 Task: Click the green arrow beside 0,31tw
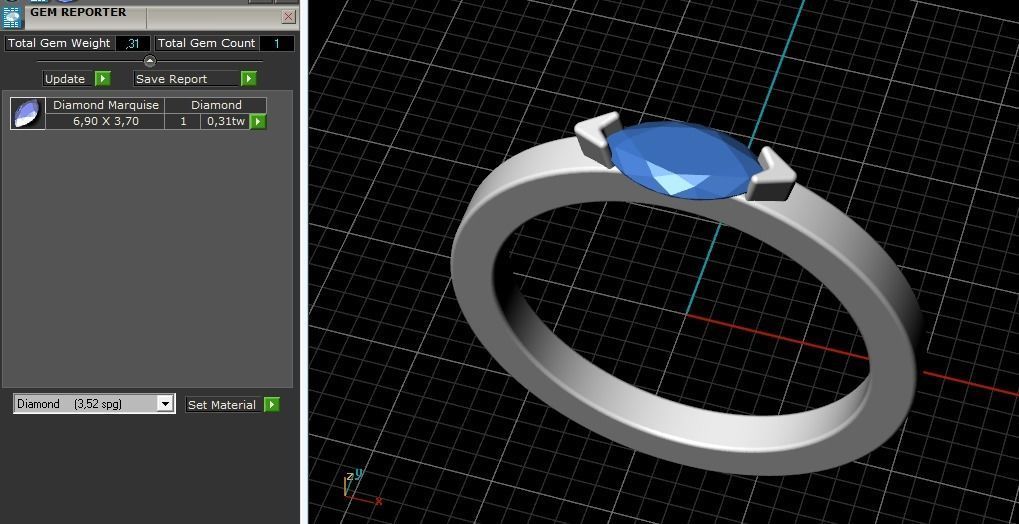pyautogui.click(x=258, y=122)
